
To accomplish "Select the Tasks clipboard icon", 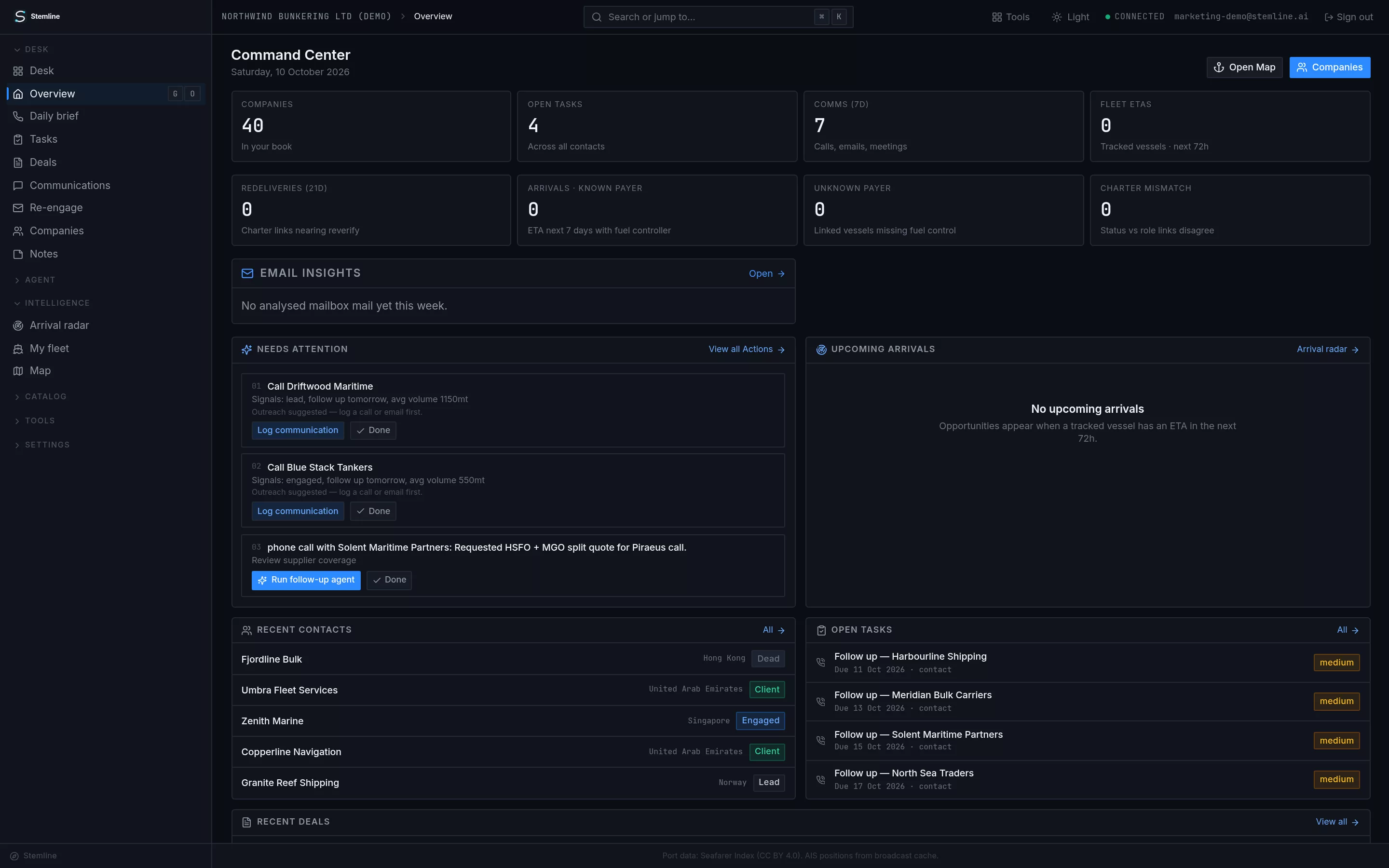I will point(18,139).
